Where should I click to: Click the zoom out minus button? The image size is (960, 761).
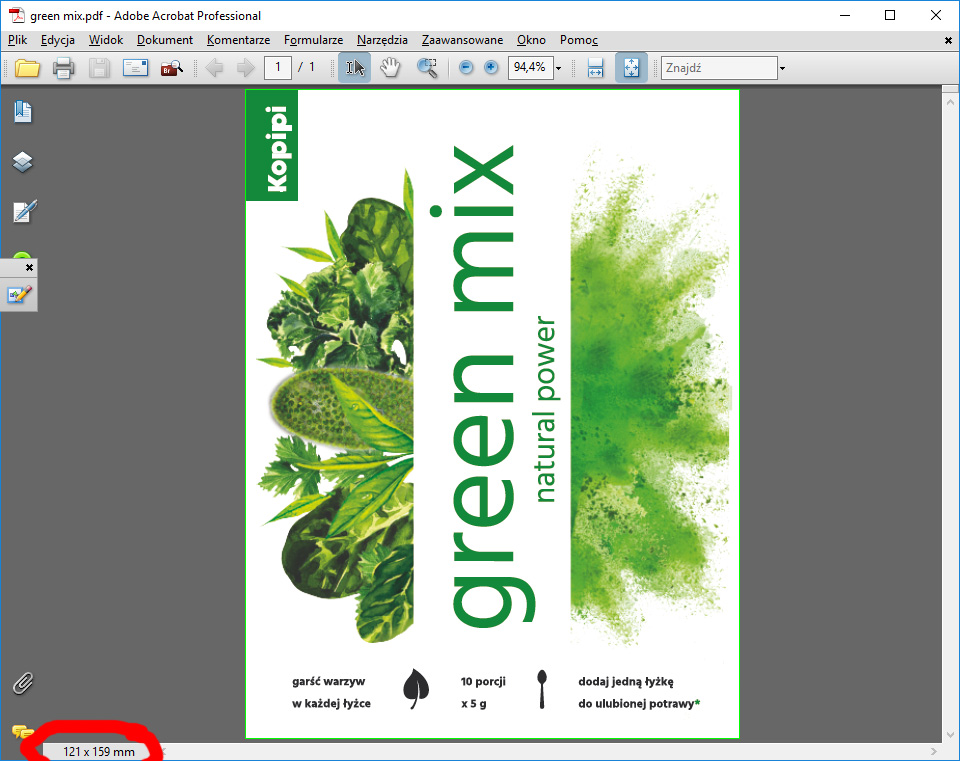tap(466, 68)
